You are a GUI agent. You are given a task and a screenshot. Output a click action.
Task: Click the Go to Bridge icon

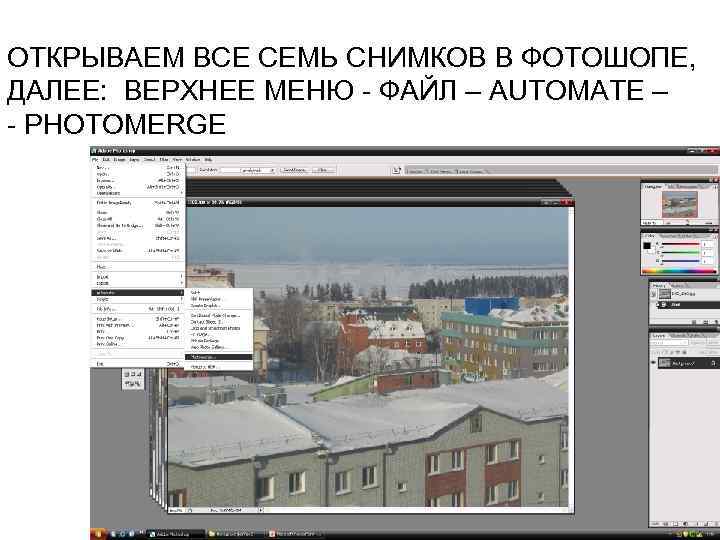tap(397, 170)
